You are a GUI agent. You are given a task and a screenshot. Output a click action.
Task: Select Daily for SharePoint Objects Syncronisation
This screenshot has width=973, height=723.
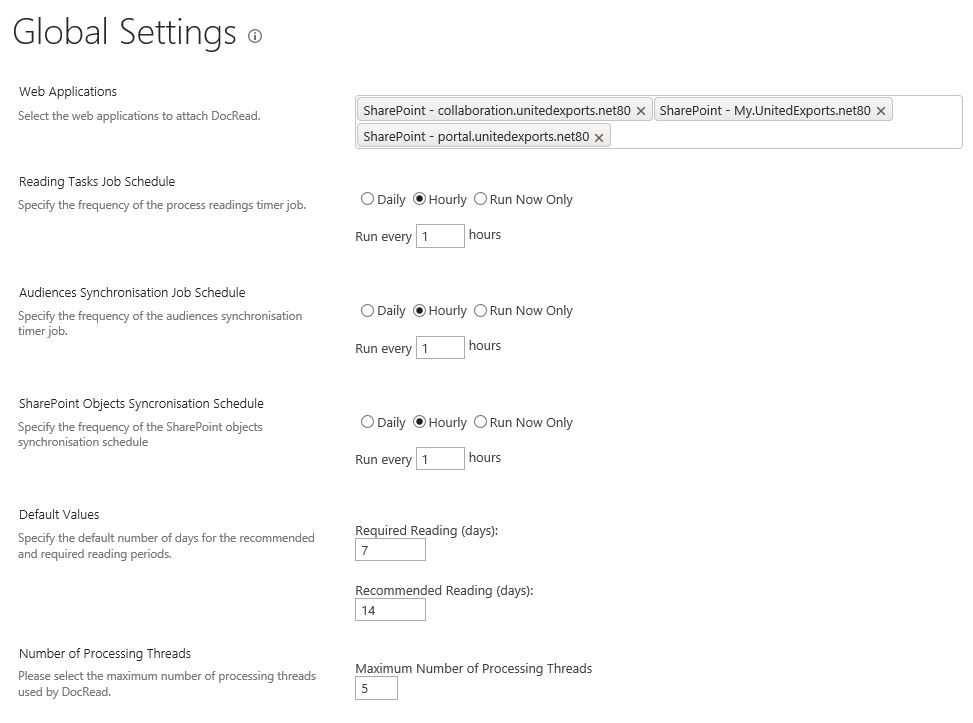pos(367,422)
